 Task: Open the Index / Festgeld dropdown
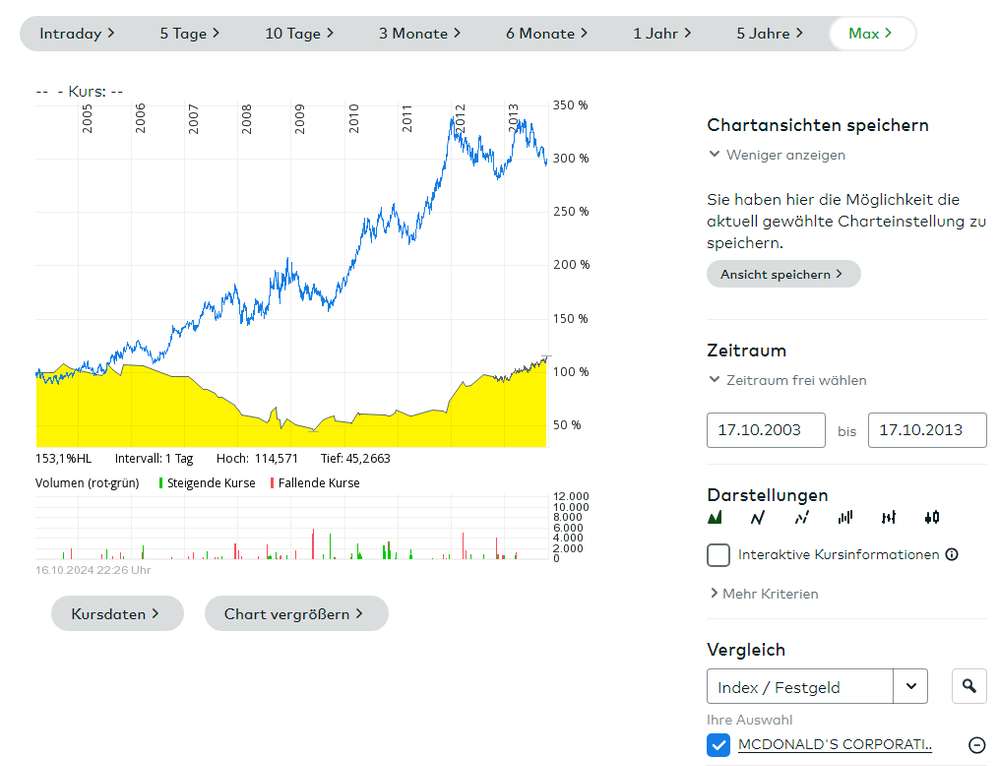pos(910,686)
